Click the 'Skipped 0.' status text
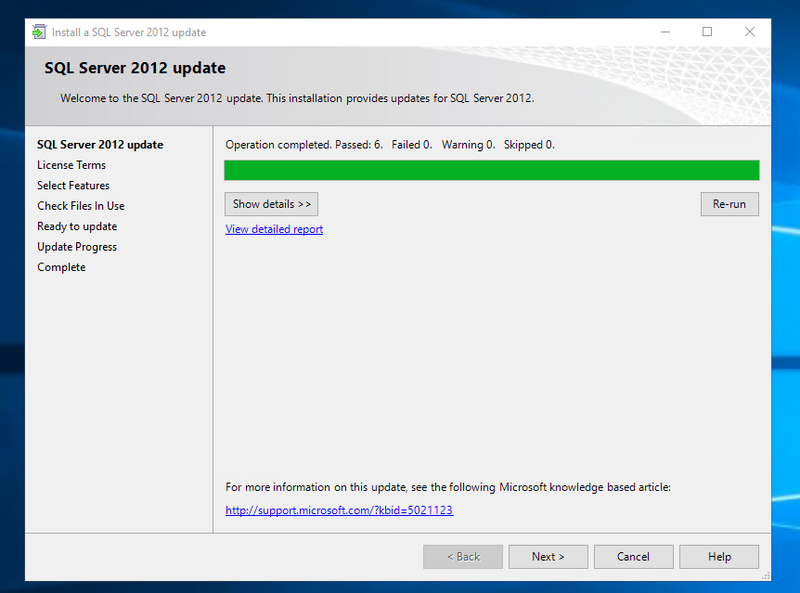This screenshot has width=800, height=593. pos(529,145)
